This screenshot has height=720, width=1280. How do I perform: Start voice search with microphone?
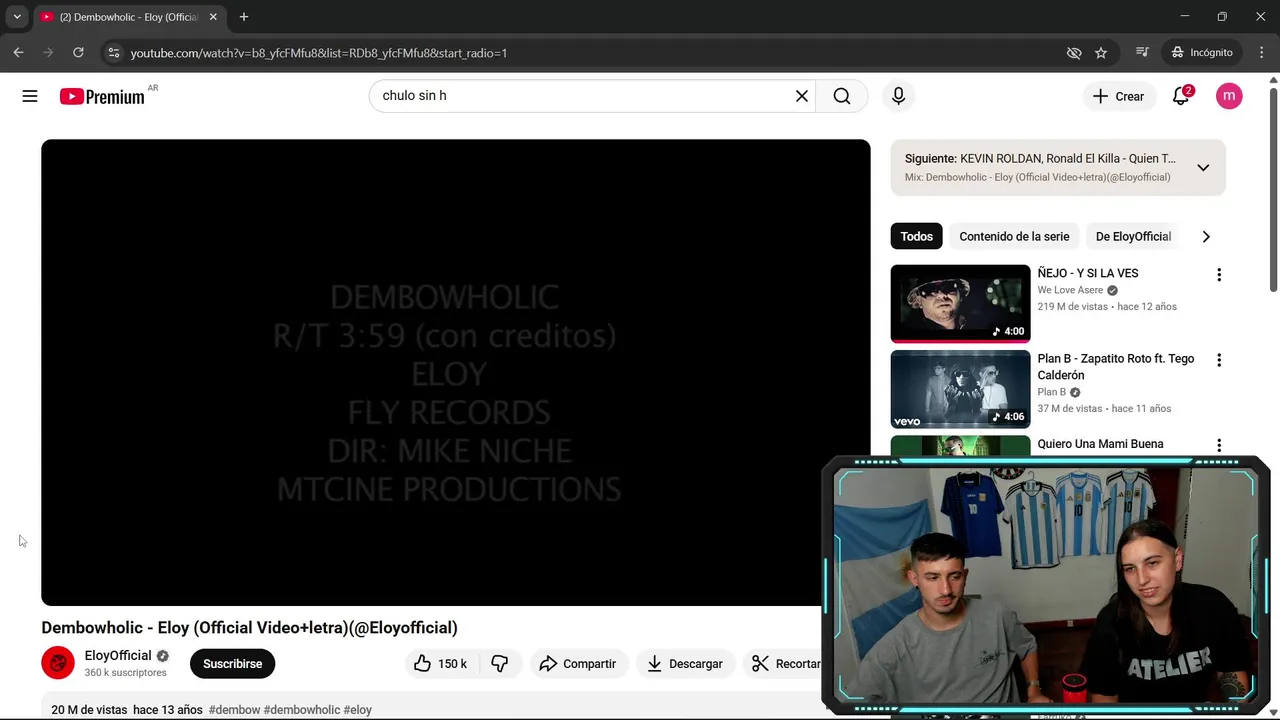click(898, 96)
